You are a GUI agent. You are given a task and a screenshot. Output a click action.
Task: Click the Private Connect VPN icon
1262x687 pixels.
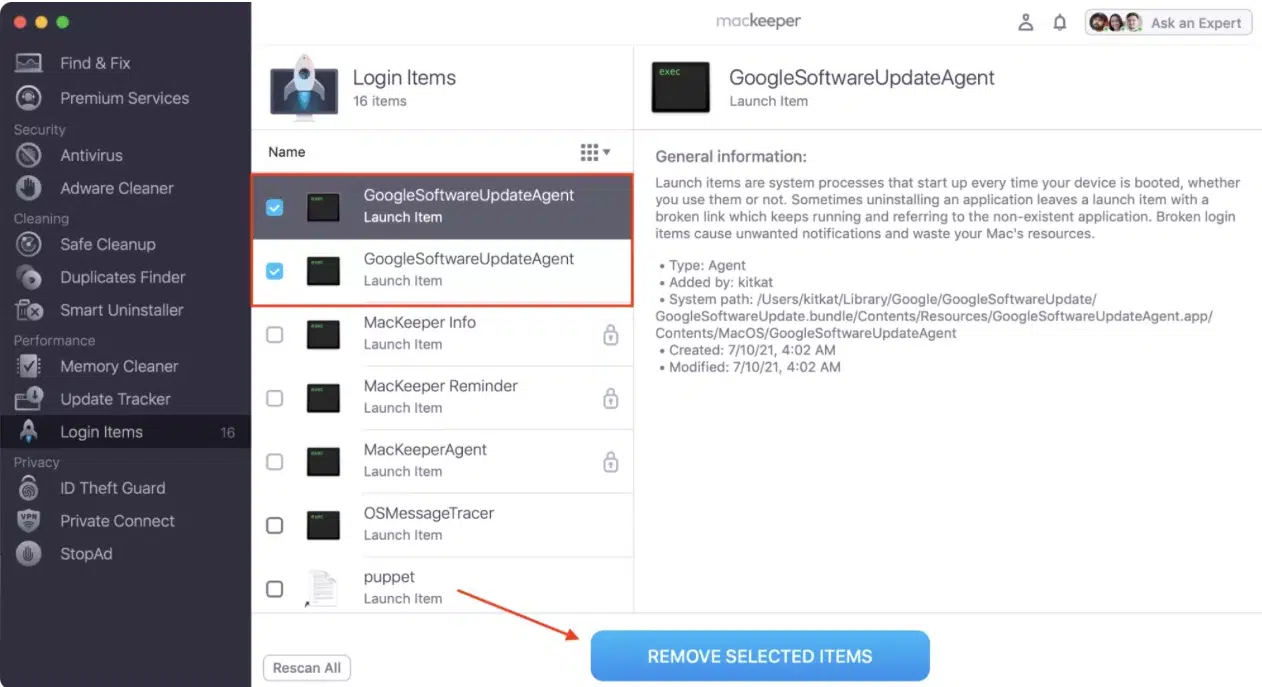click(29, 521)
